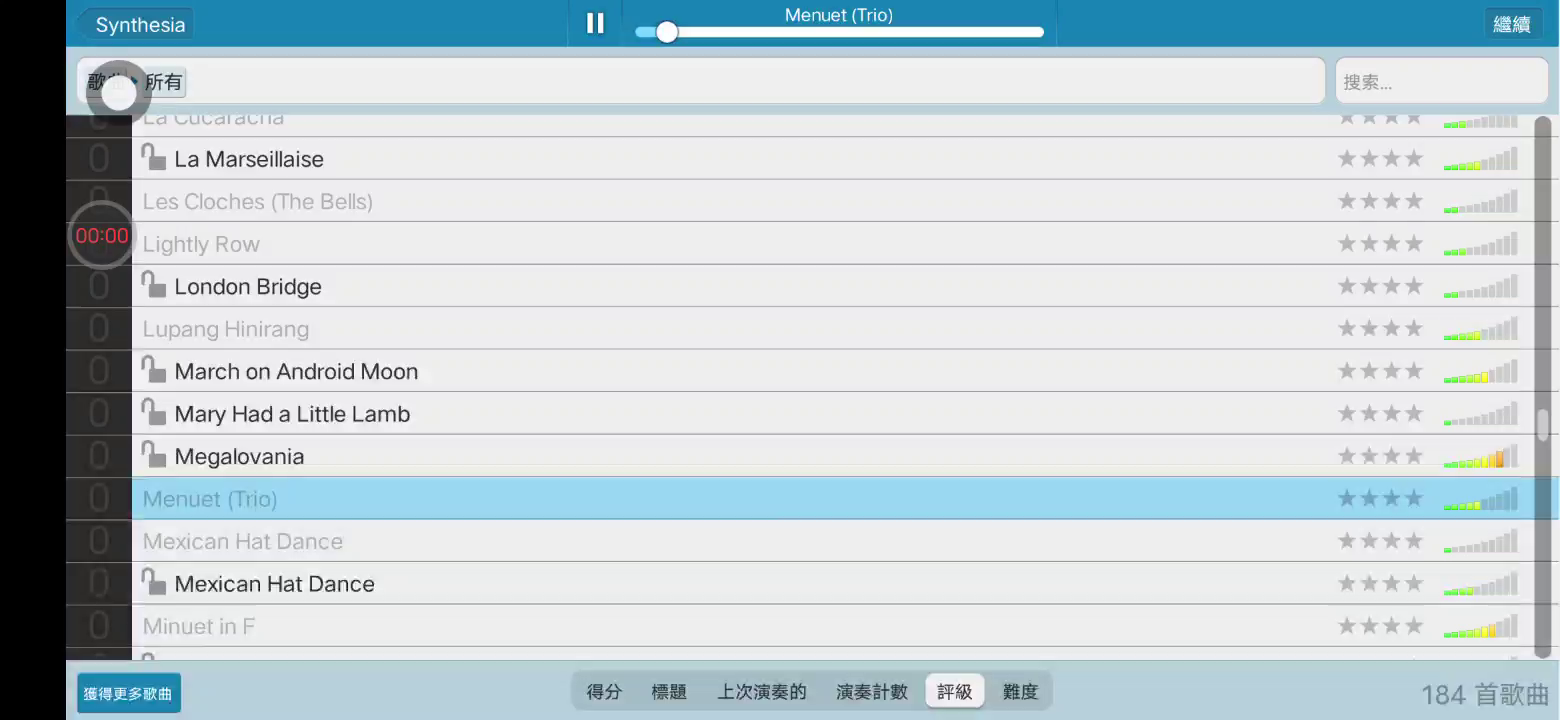Click the 所有 breadcrumb button

pos(164,82)
